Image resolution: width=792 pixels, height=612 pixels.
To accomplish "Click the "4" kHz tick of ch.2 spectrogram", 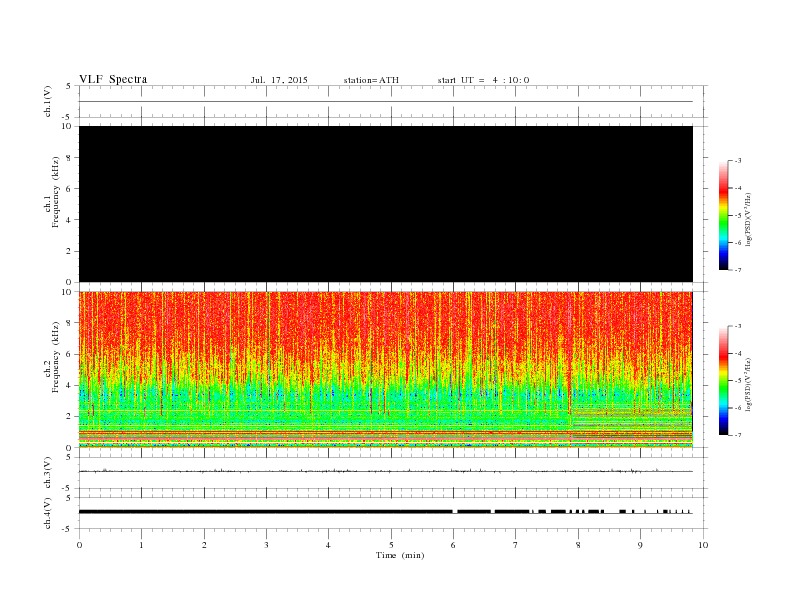I will (x=69, y=385).
